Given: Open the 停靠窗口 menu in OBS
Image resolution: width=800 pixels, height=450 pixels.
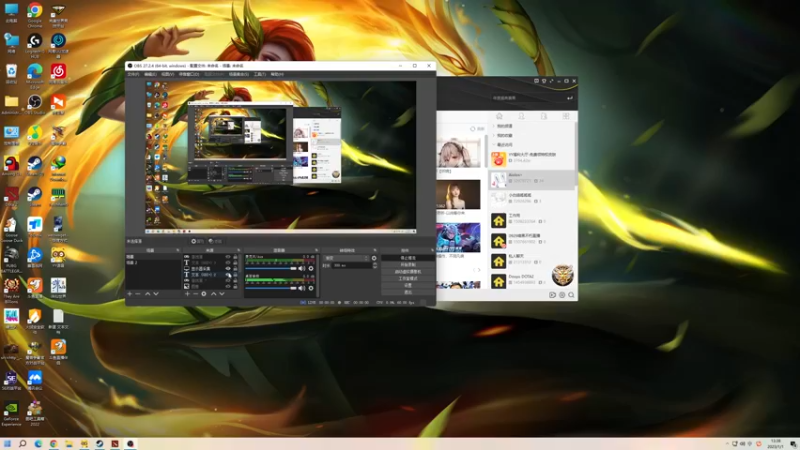Looking at the screenshot, I should point(189,74).
